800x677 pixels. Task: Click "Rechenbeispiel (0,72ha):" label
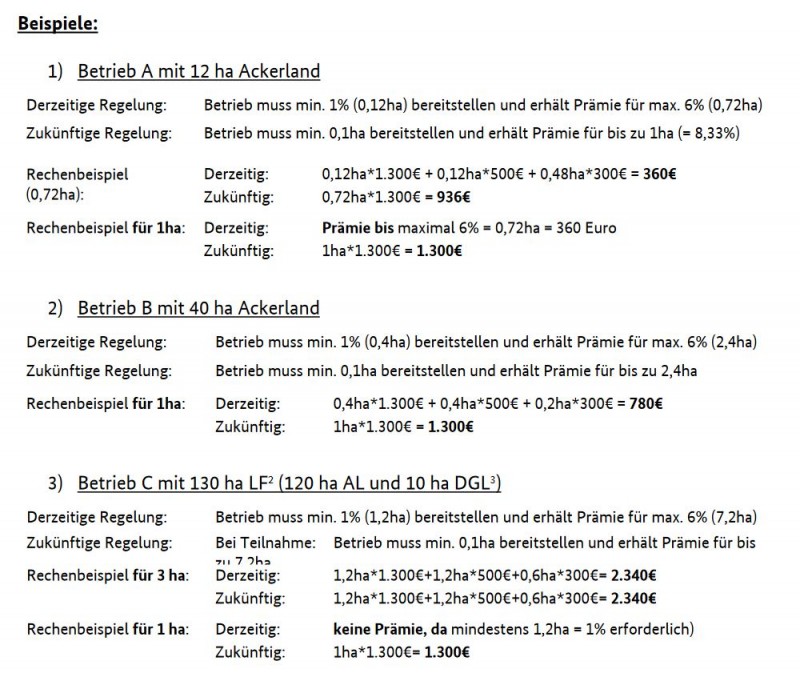(77, 185)
